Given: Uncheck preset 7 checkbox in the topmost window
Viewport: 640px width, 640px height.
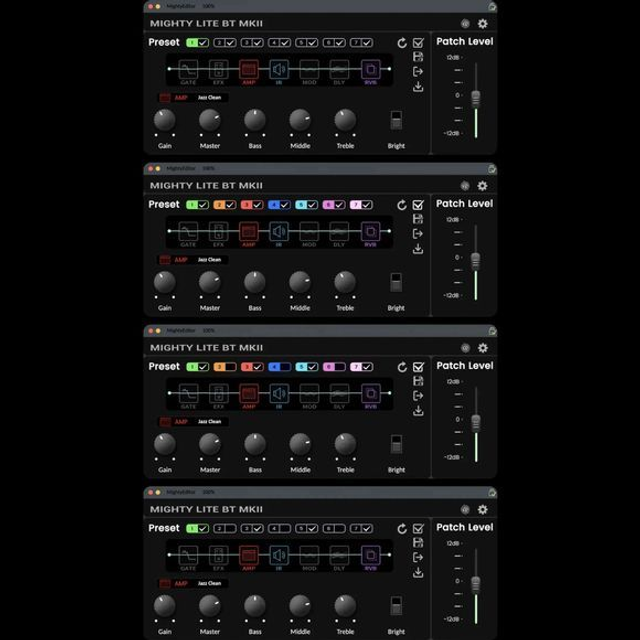Looking at the screenshot, I should [367, 42].
